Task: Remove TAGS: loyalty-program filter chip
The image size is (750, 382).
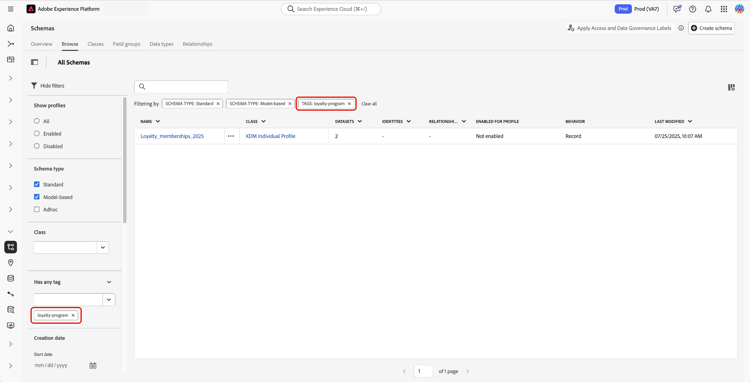Action: (x=349, y=103)
